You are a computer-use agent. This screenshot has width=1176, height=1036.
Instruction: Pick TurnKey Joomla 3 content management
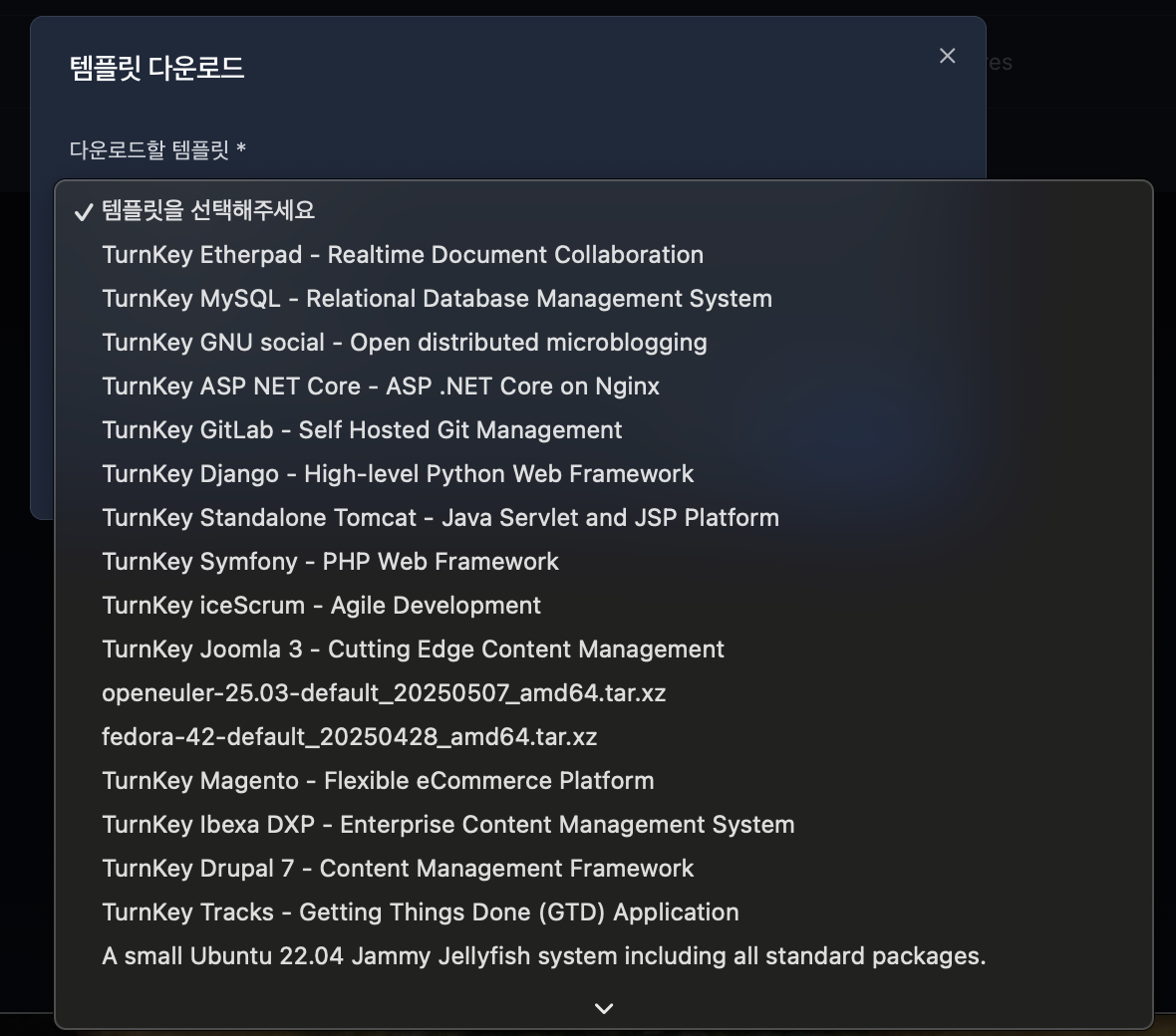(x=413, y=649)
